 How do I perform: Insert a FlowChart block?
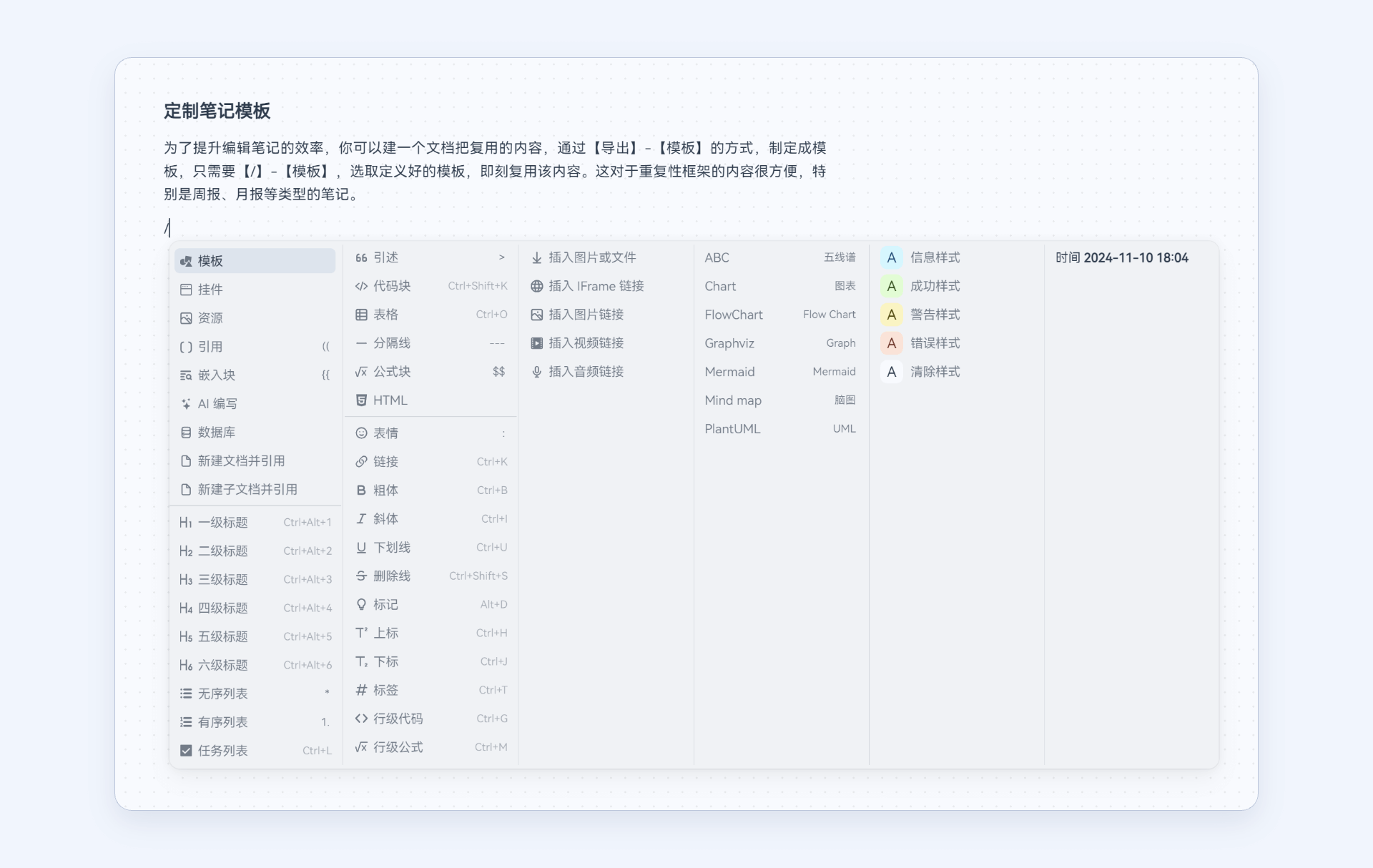click(x=781, y=315)
